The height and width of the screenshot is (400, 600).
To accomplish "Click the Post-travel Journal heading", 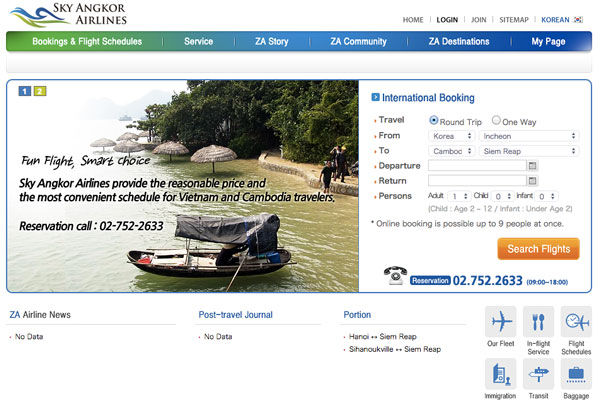I will (235, 315).
